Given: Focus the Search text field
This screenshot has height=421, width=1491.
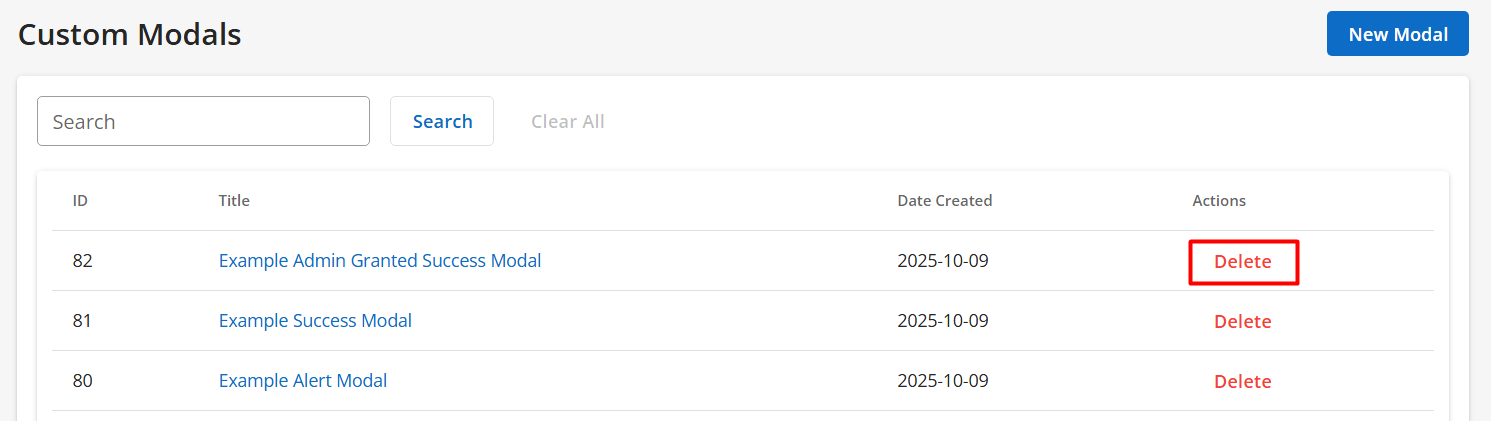Looking at the screenshot, I should point(203,121).
